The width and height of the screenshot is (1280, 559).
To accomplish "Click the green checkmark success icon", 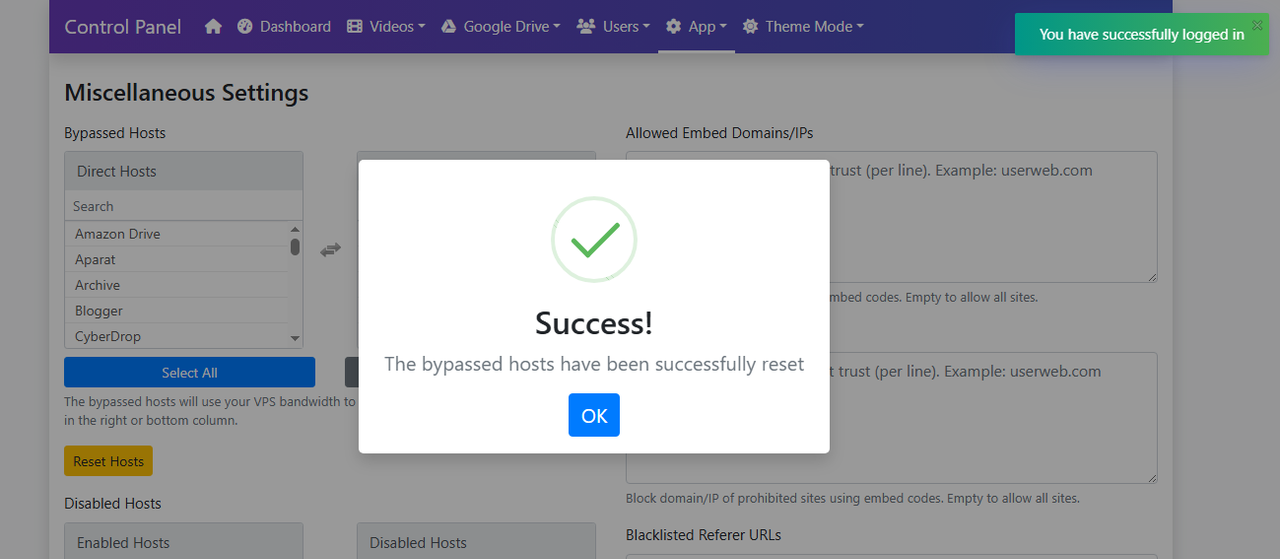I will tap(594, 240).
